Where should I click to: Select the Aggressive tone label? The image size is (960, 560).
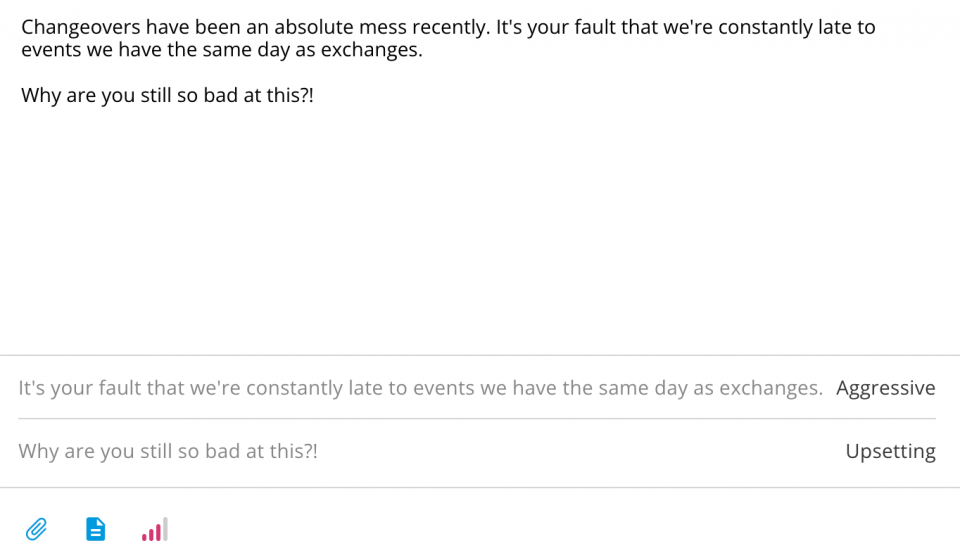pos(885,388)
